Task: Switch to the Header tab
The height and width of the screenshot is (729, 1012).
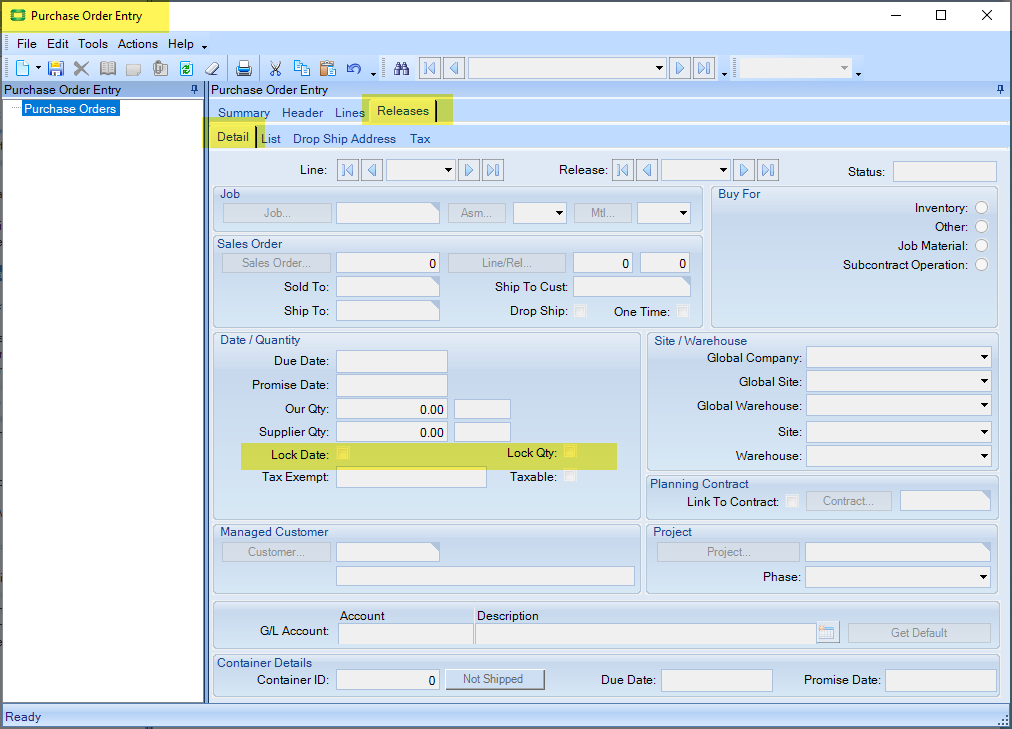Action: click(302, 113)
